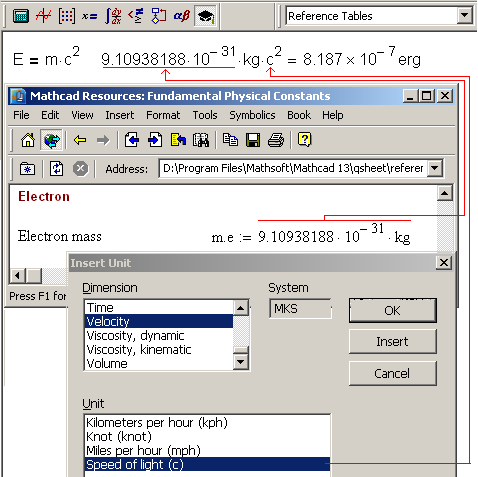This screenshot has height=477, width=478.
Task: Select Speed of light (c) unit
Action: (207, 464)
